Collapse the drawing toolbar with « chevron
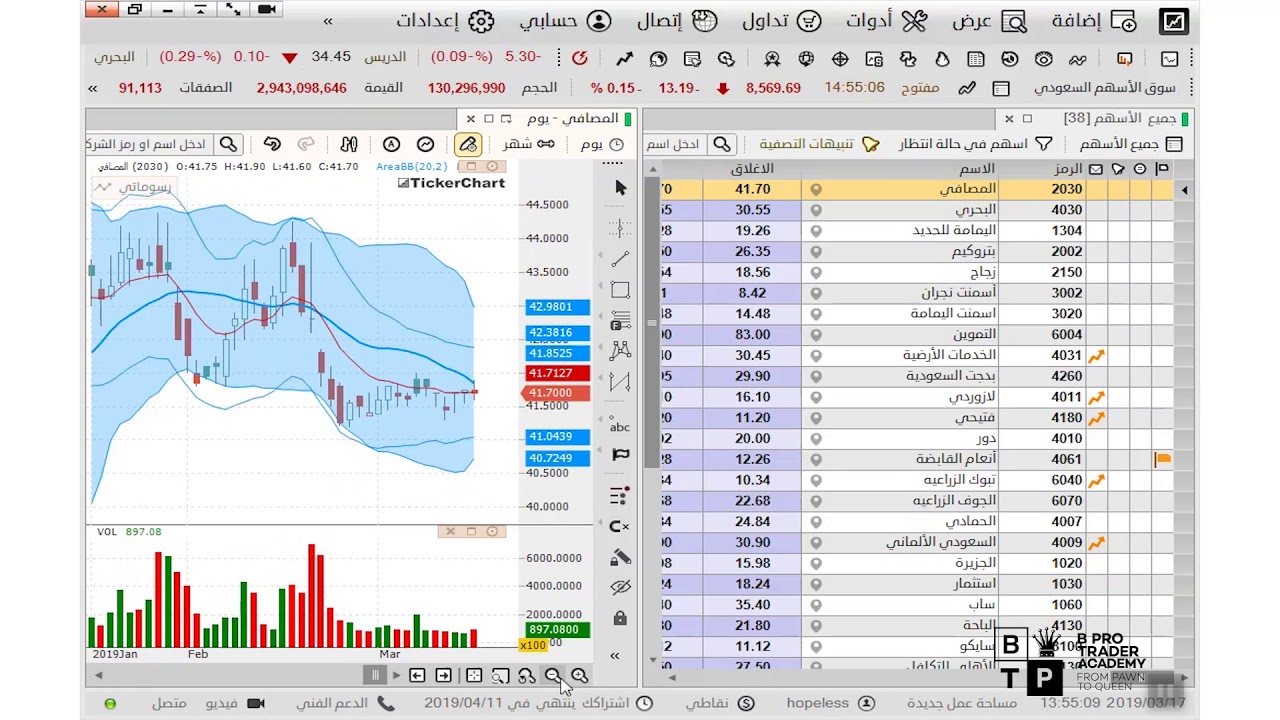This screenshot has width=1280, height=720. (615, 656)
